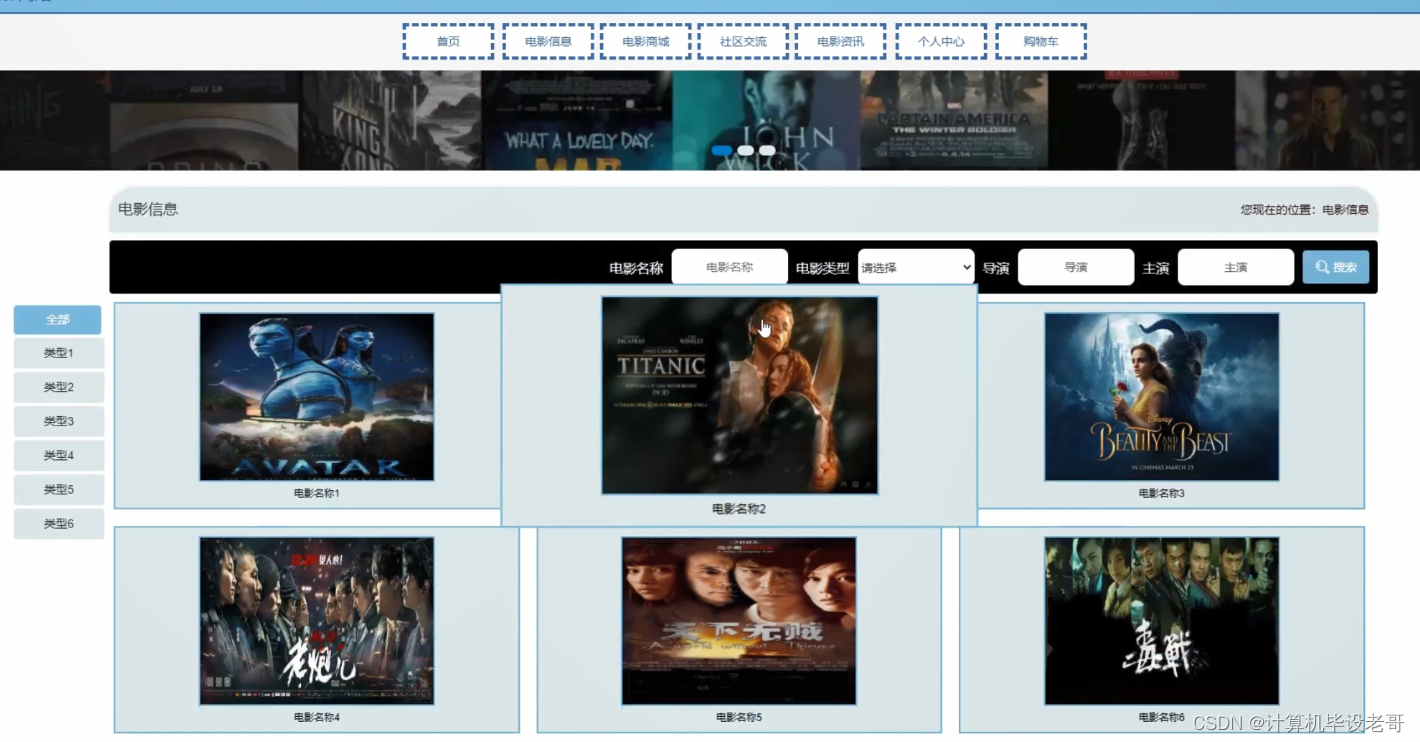Click the 搜索 search button

click(x=1336, y=267)
